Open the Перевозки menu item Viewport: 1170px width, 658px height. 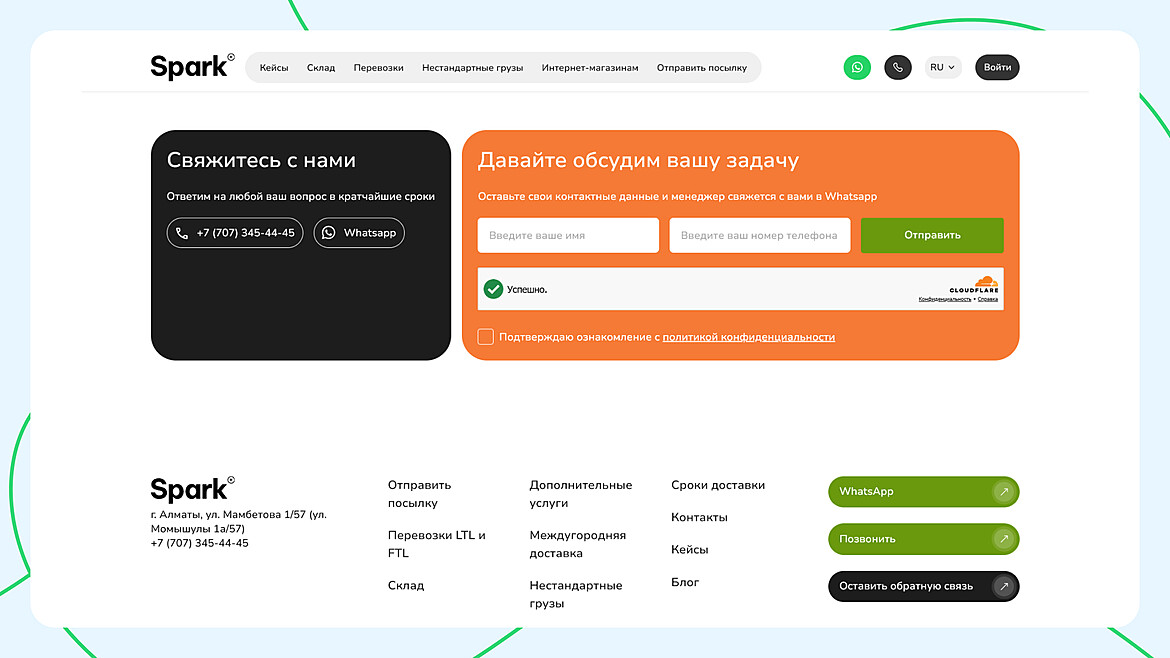[x=378, y=68]
